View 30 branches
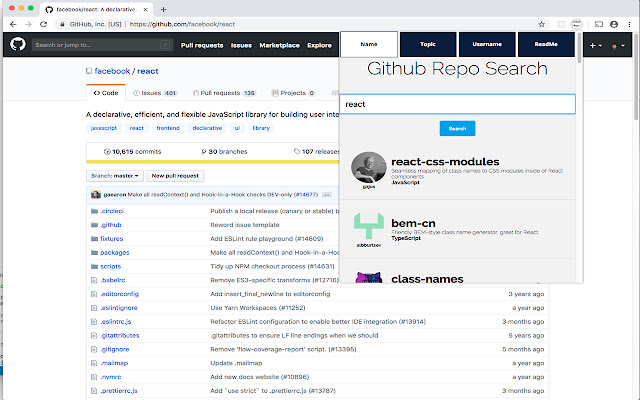640x400 pixels. click(224, 151)
